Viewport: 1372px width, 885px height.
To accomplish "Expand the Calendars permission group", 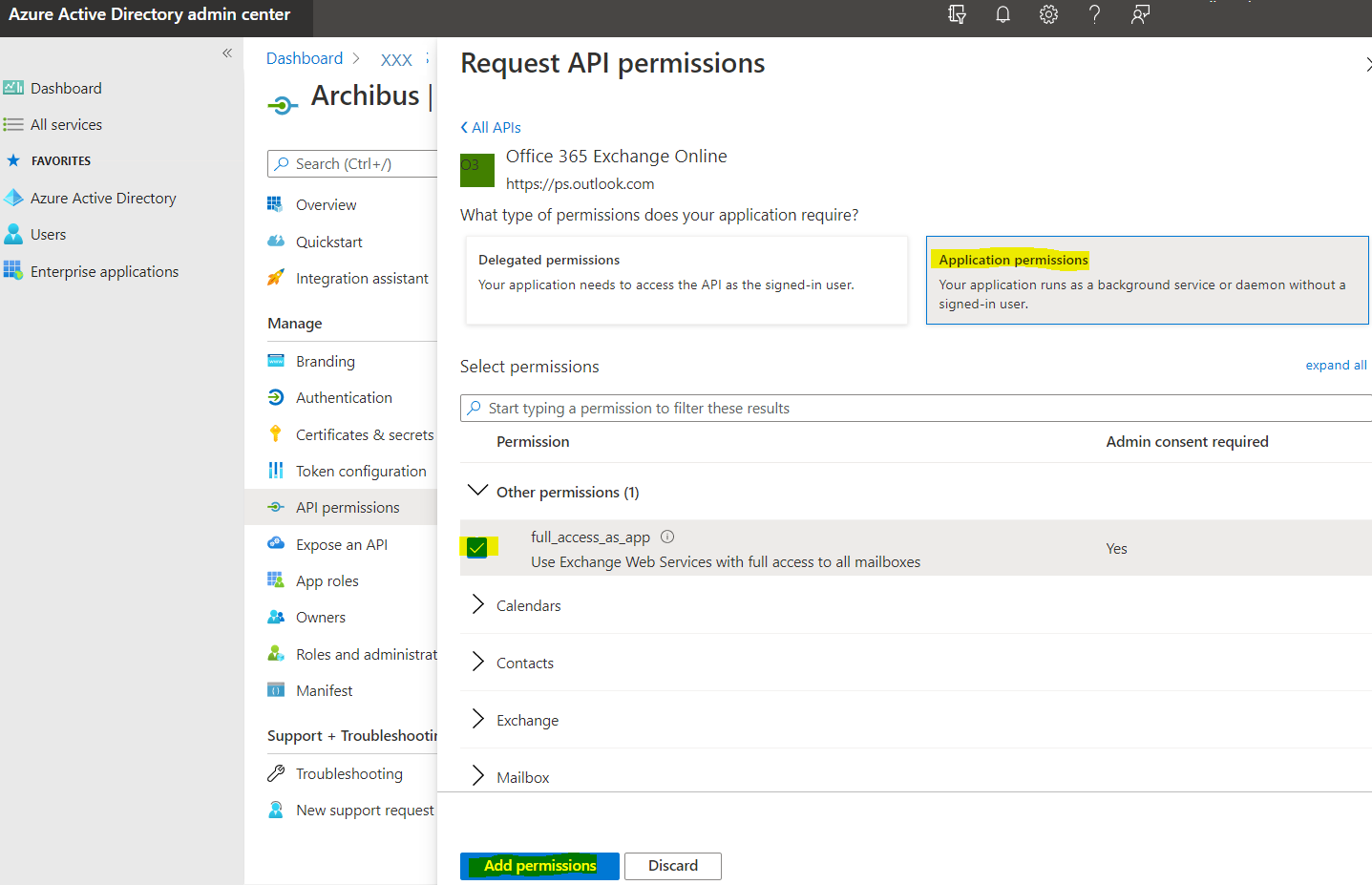I will tap(477, 604).
